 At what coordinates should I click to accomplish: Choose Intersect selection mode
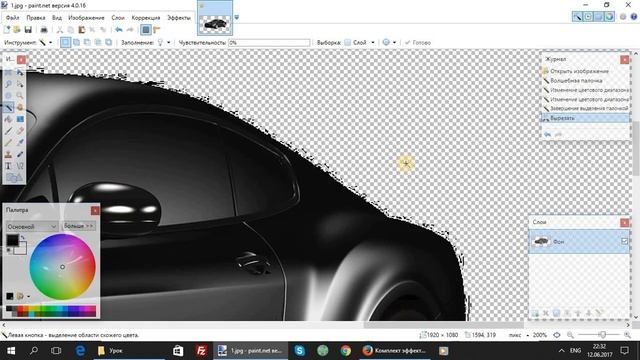pyautogui.click(x=98, y=42)
